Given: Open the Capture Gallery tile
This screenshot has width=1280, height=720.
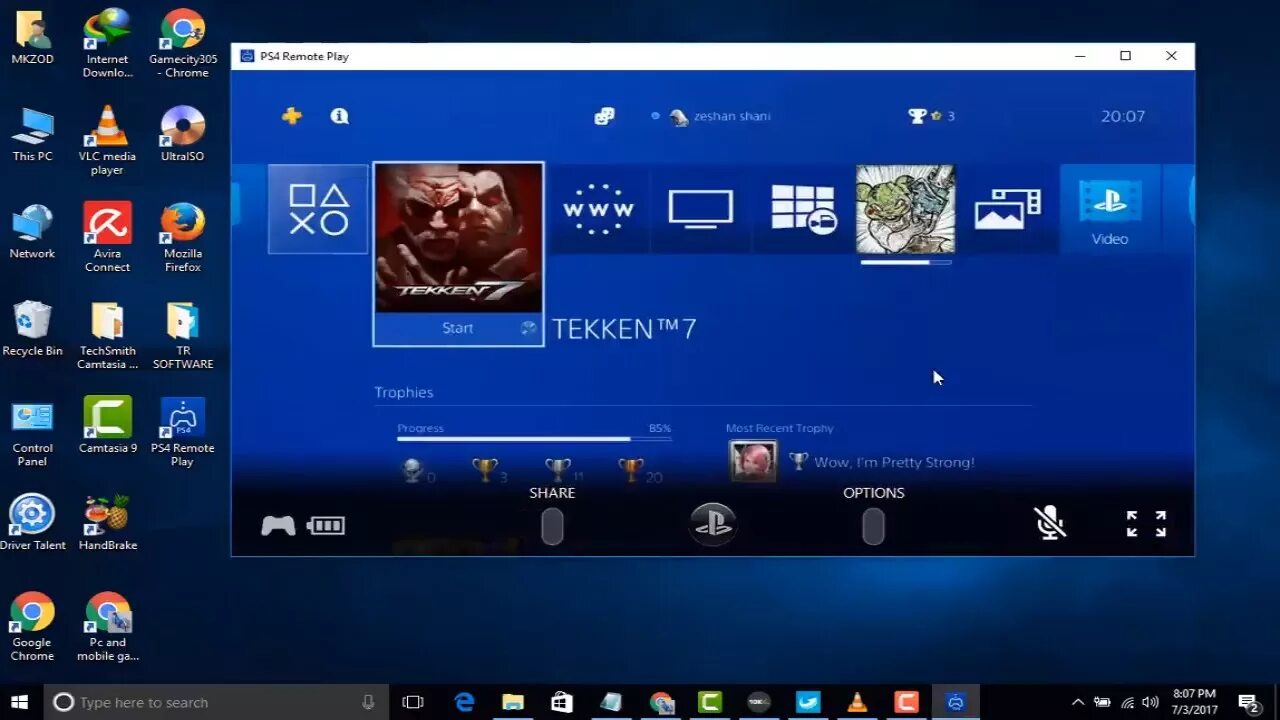Looking at the screenshot, I should point(1007,209).
